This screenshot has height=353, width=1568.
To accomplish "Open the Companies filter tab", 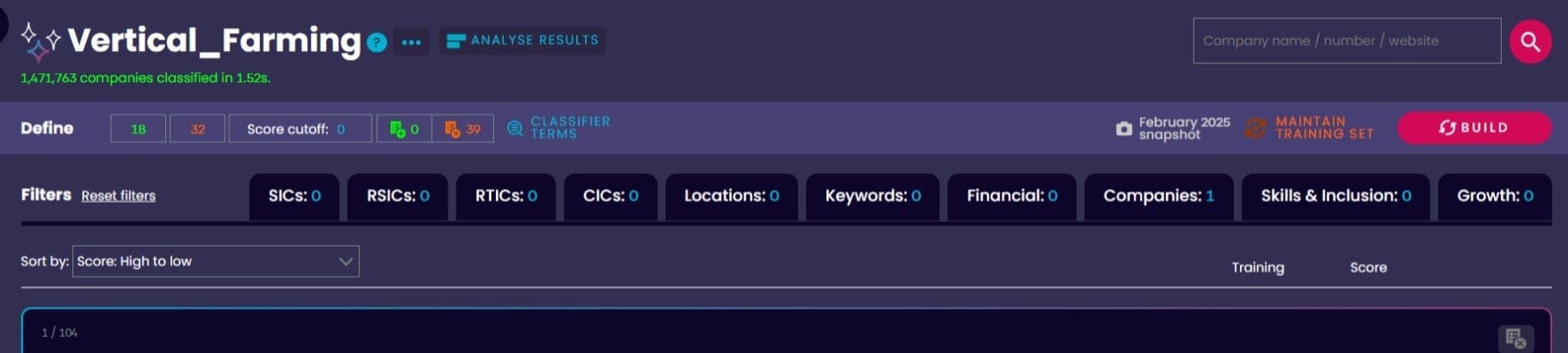I will tap(1159, 196).
